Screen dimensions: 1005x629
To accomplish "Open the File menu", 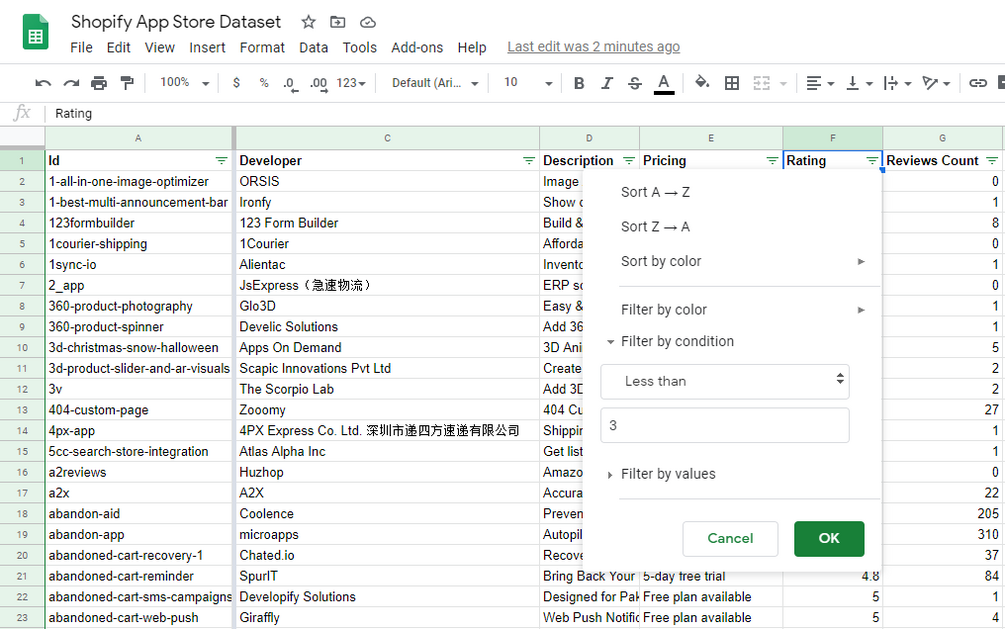I will pyautogui.click(x=81, y=47).
